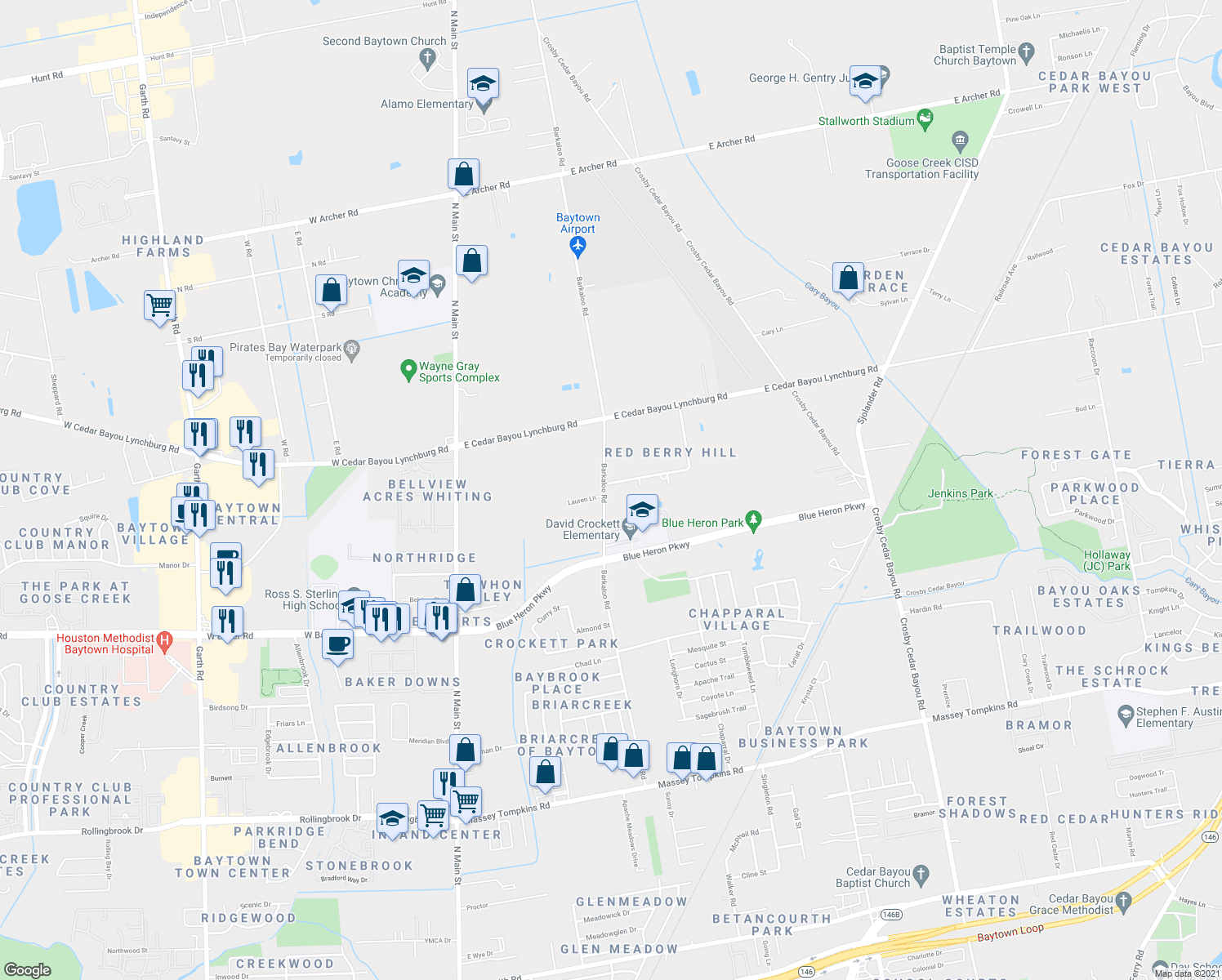Click the Alamo Elementary label
This screenshot has width=1222, height=980.
426,104
